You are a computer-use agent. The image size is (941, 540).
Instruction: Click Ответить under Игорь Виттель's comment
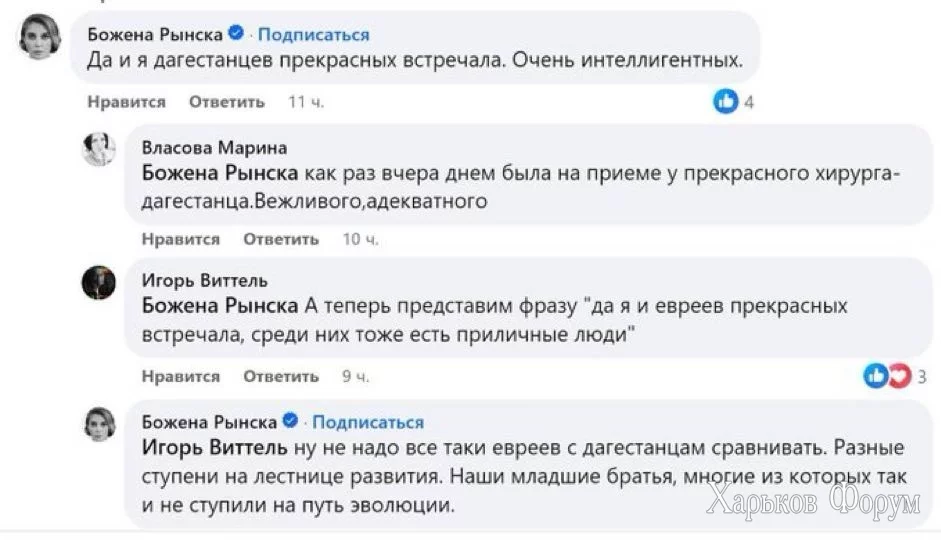[280, 376]
